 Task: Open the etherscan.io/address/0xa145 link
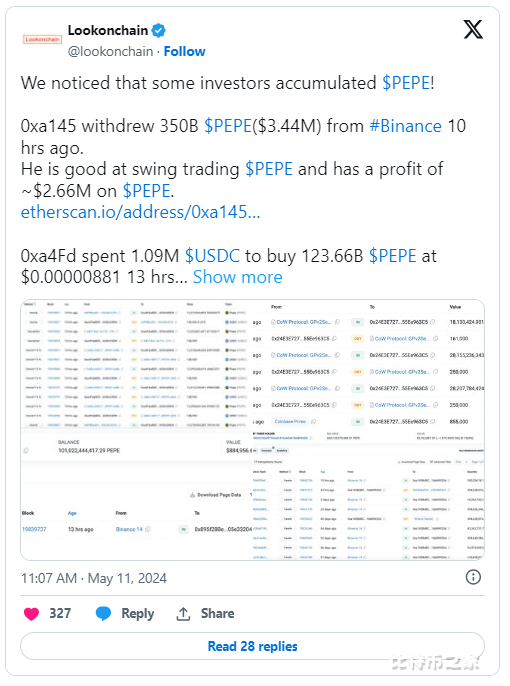[x=140, y=212]
